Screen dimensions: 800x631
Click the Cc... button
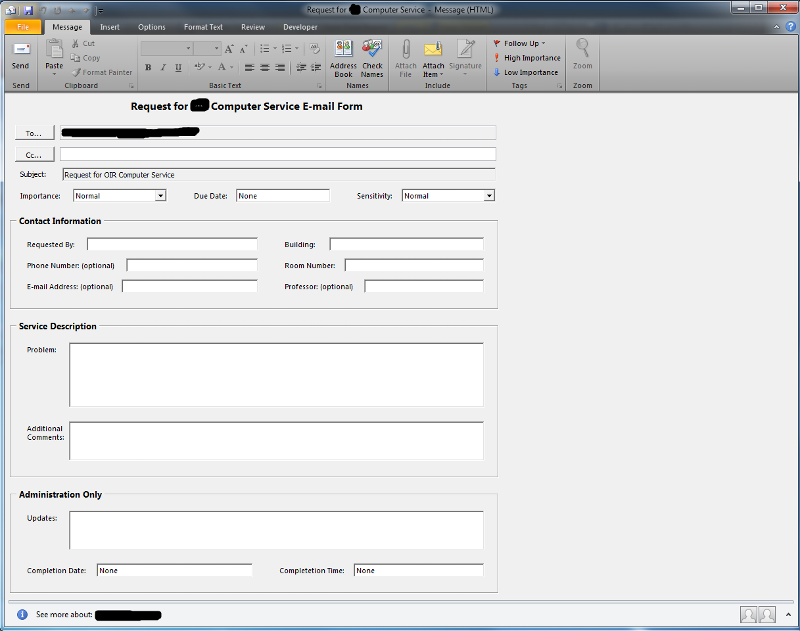34,155
